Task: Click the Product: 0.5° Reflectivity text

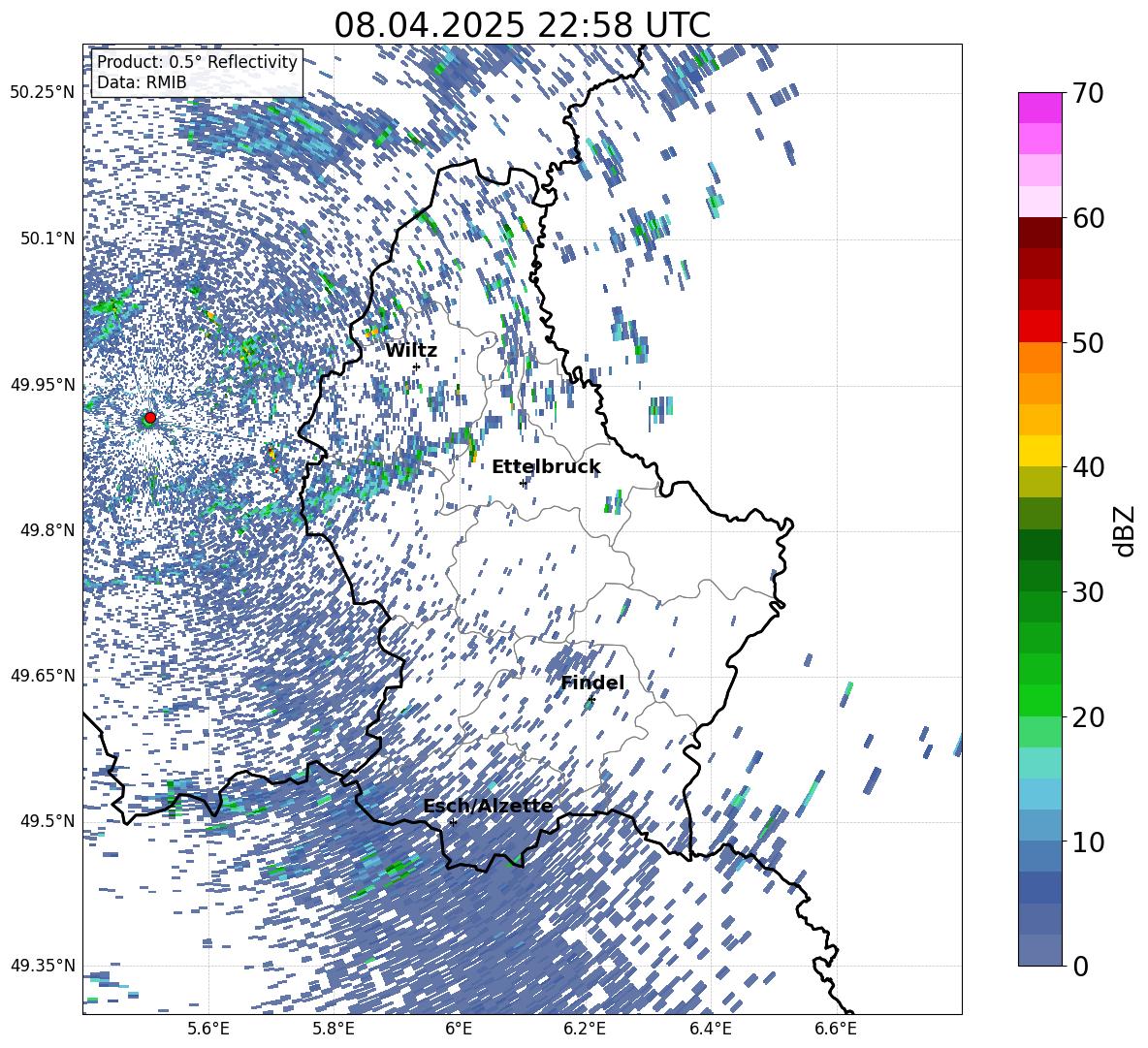Action: [x=197, y=61]
